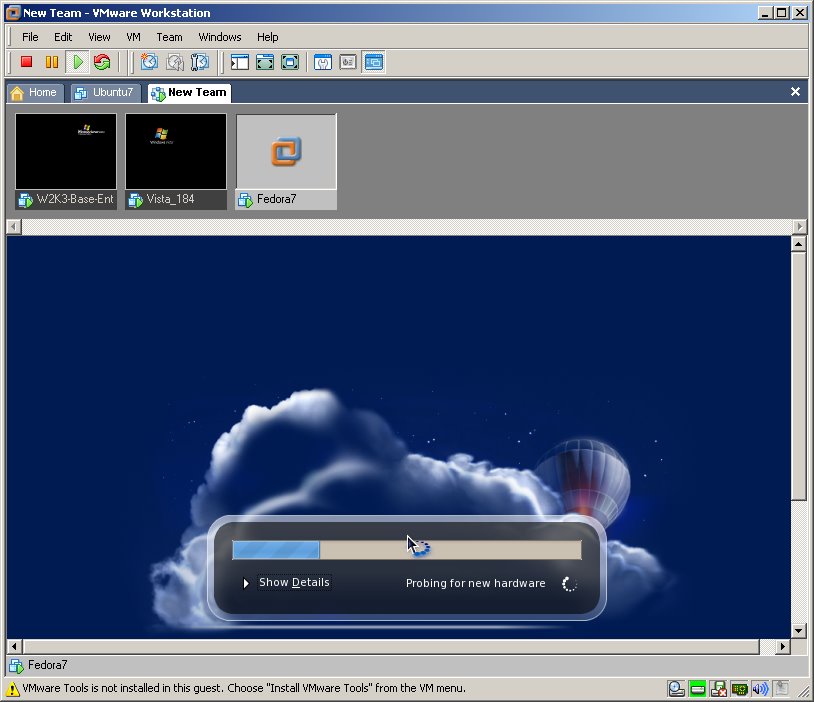
Task: Open the Edit menu
Action: 63,37
